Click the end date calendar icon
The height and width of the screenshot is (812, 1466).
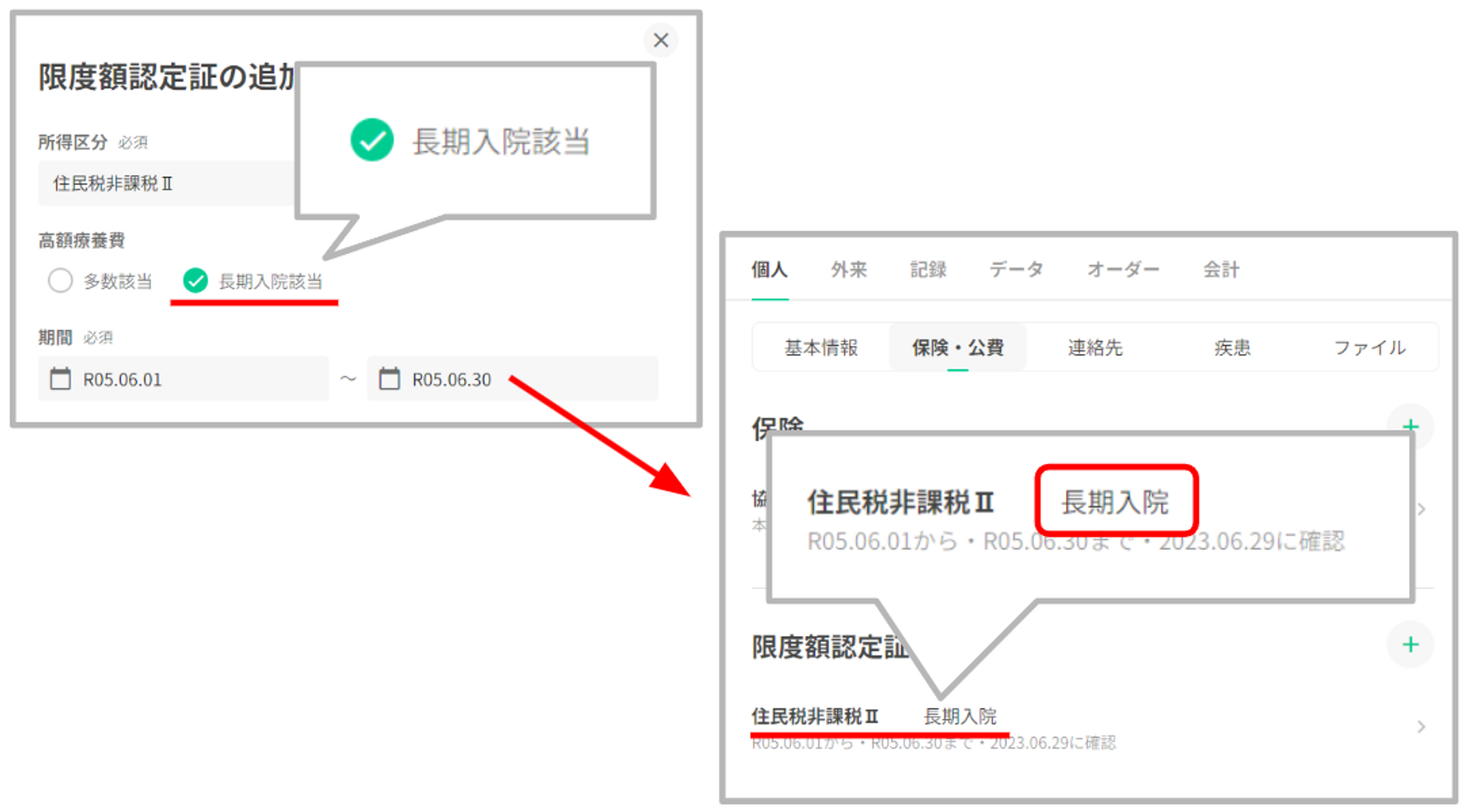[389, 379]
